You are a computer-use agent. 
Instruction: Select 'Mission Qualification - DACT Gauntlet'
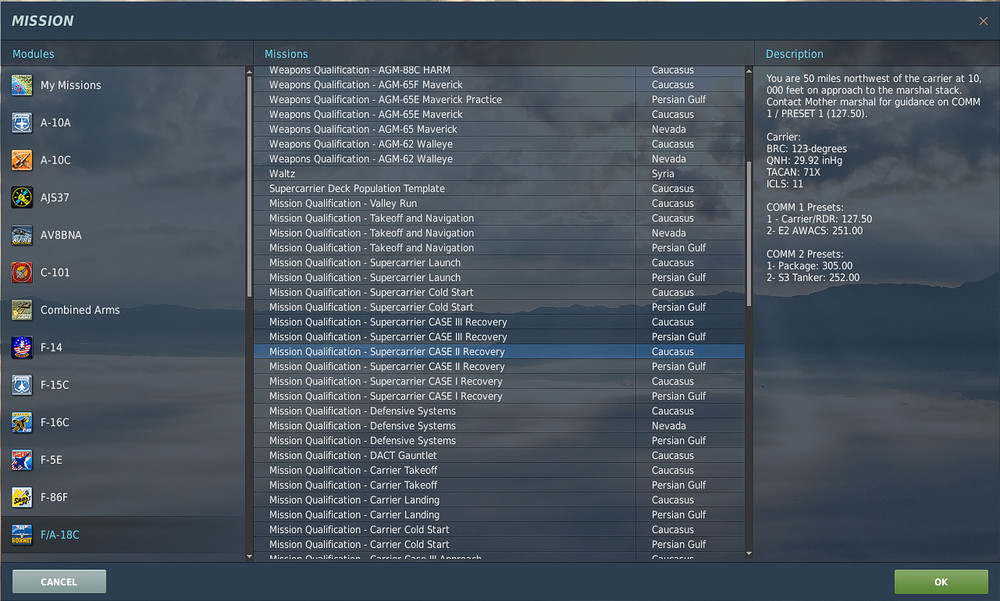(x=499, y=456)
